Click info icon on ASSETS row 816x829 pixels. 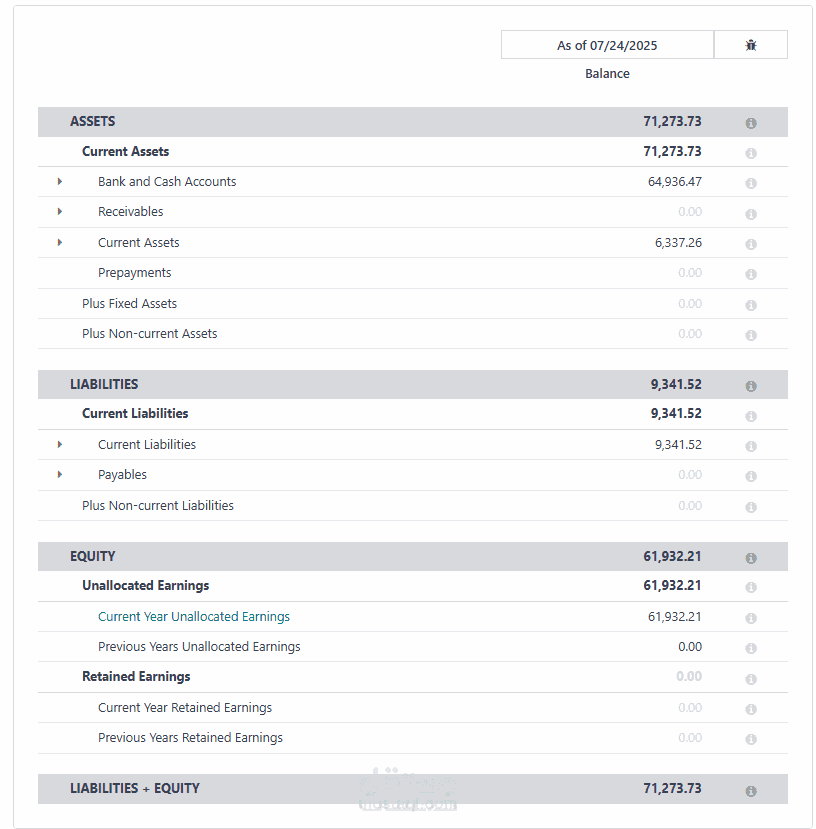(x=751, y=123)
